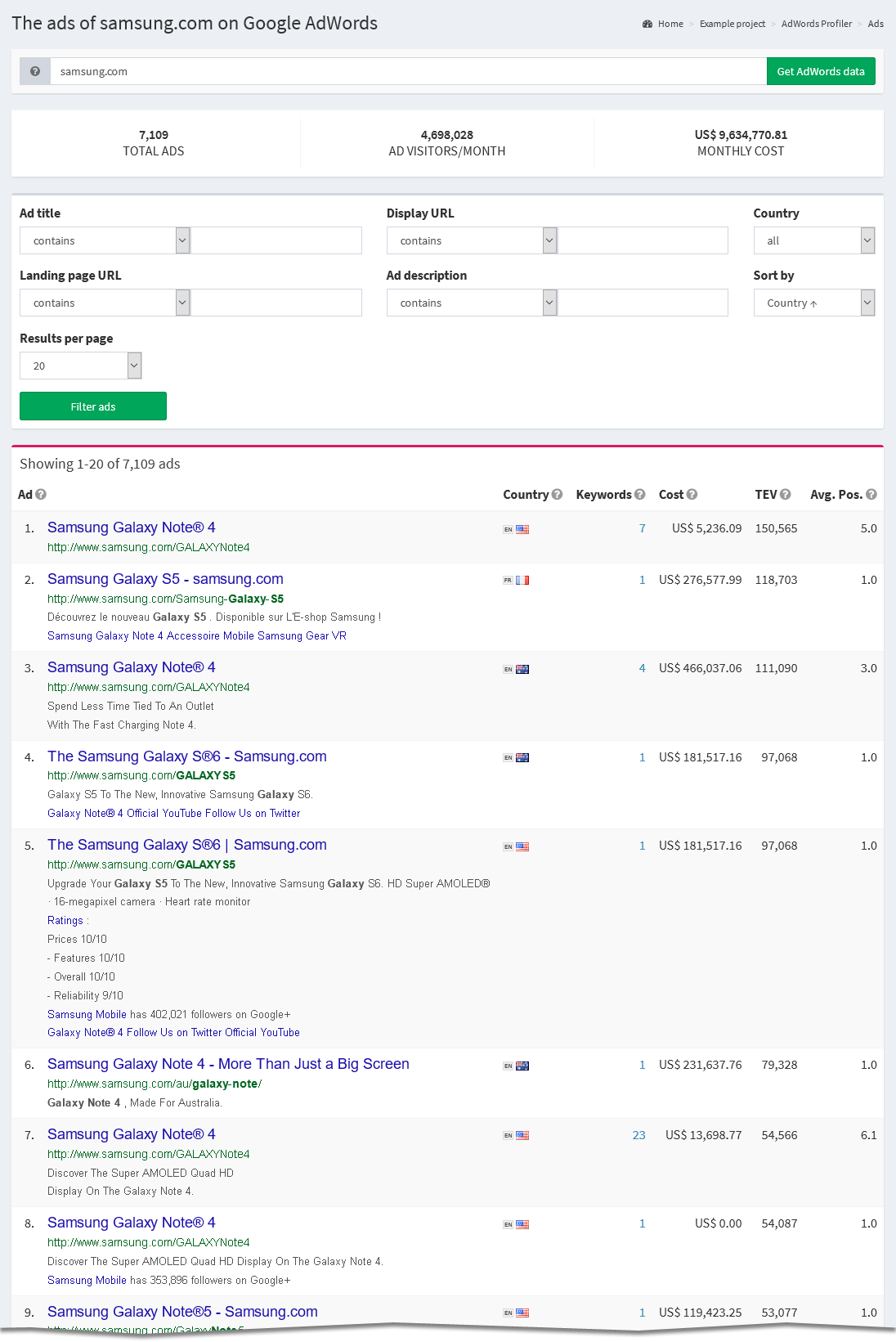Click the Ad title text input
The width and height of the screenshot is (896, 1342).
(276, 240)
